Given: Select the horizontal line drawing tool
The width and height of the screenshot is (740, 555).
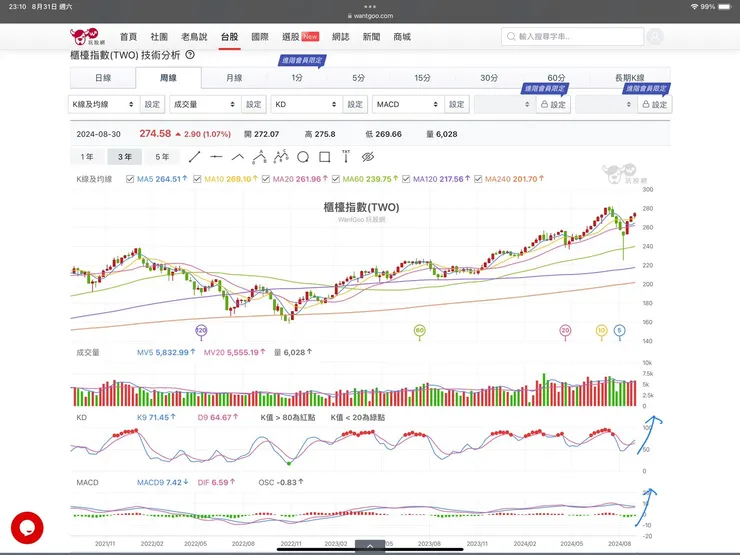Looking at the screenshot, I should (216, 157).
